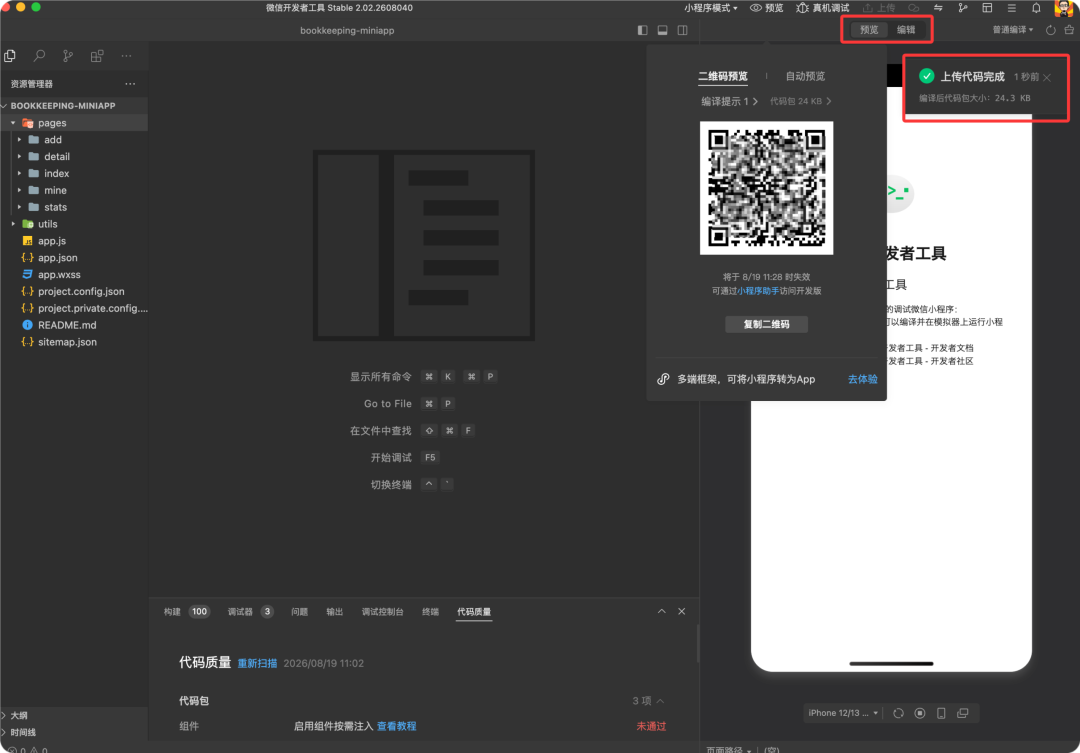Click the preview QR code image
Image resolution: width=1080 pixels, height=753 pixels.
(x=766, y=188)
